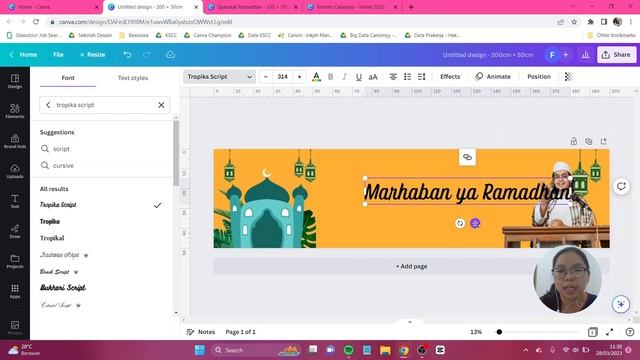Toggle bold formatting

pyautogui.click(x=331, y=77)
